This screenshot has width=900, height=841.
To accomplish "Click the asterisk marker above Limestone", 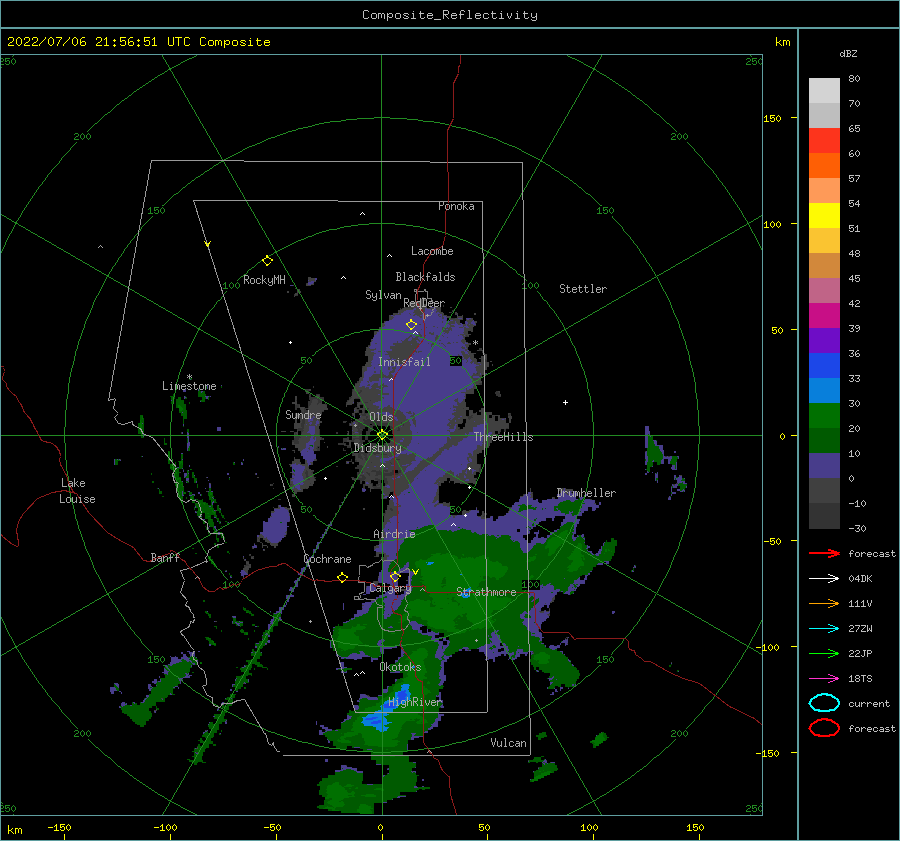I will (x=189, y=377).
